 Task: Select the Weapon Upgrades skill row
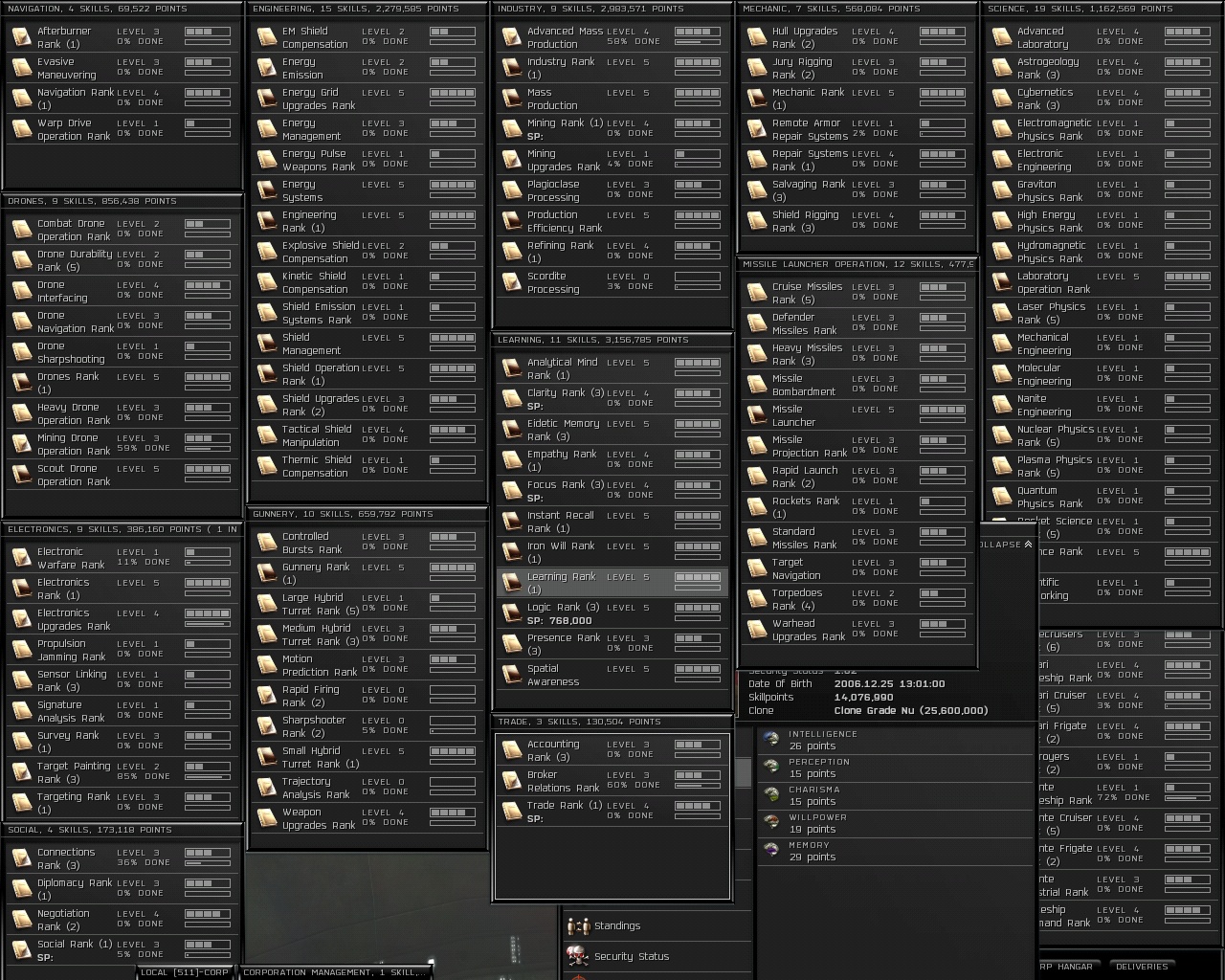[368, 818]
